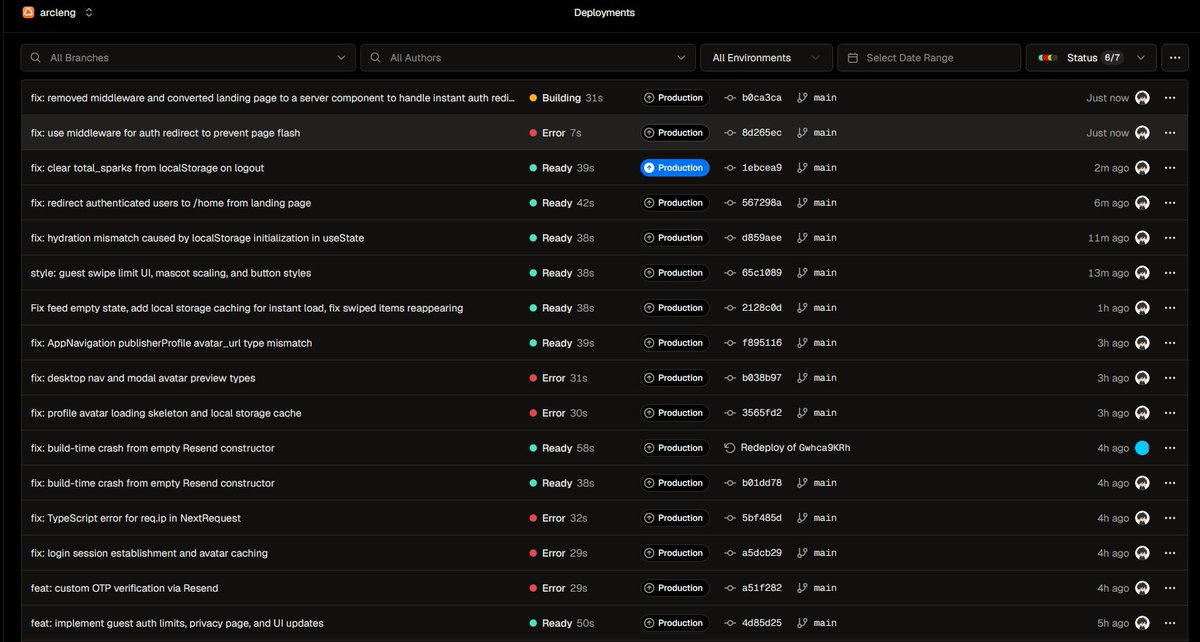Open row menu for 567298a deployment
This screenshot has width=1200, height=642.
coord(1170,203)
